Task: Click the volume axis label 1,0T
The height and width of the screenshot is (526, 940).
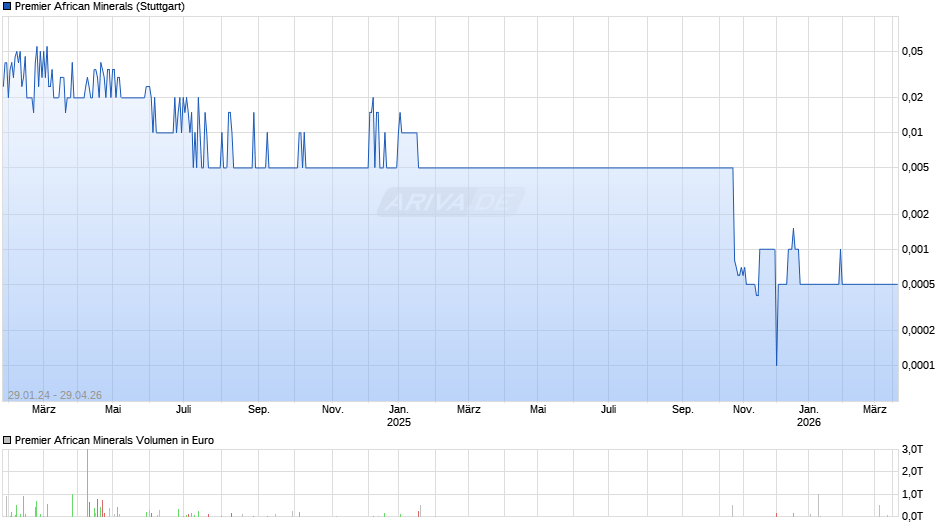Action: pos(912,494)
